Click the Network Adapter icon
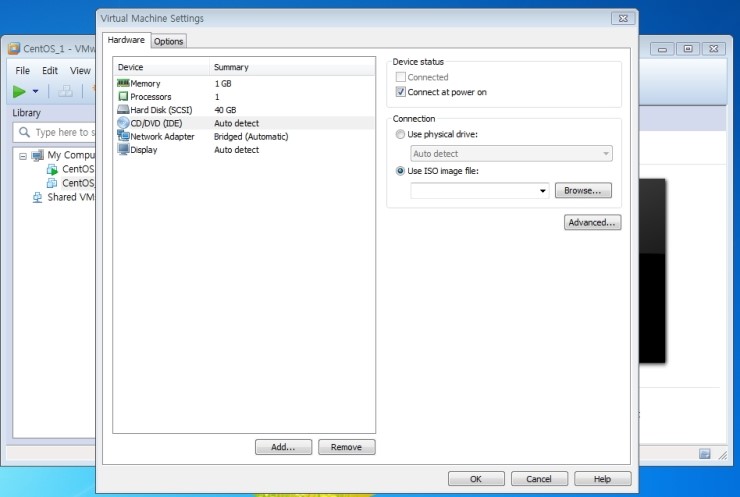Screen dimensions: 740x497 pos(123,136)
